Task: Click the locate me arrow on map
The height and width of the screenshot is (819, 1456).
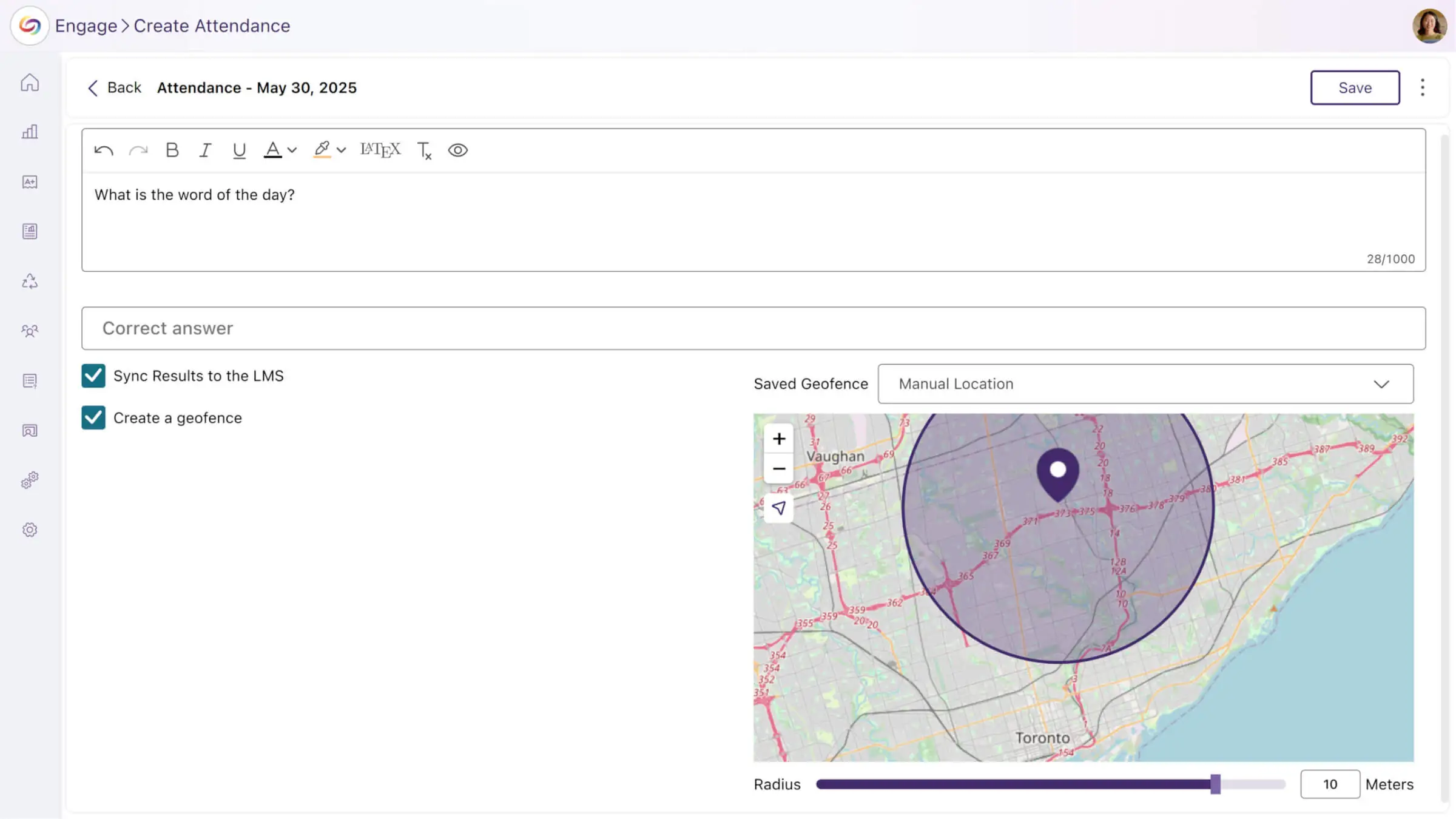Action: (779, 508)
